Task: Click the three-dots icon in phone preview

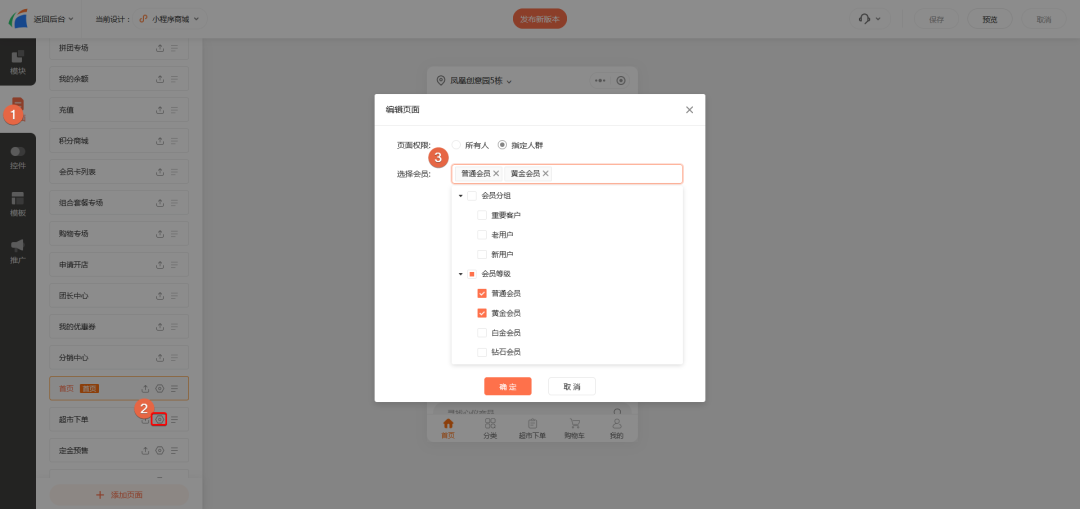Action: [600, 81]
